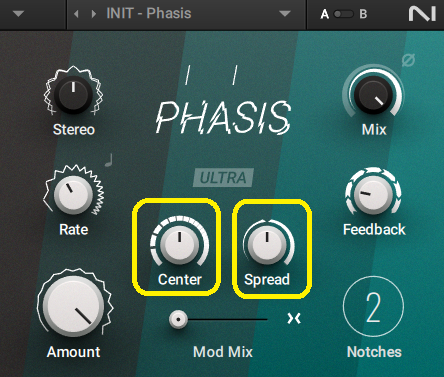Load the next preset arrow
This screenshot has height=377, width=444.
(x=94, y=14)
